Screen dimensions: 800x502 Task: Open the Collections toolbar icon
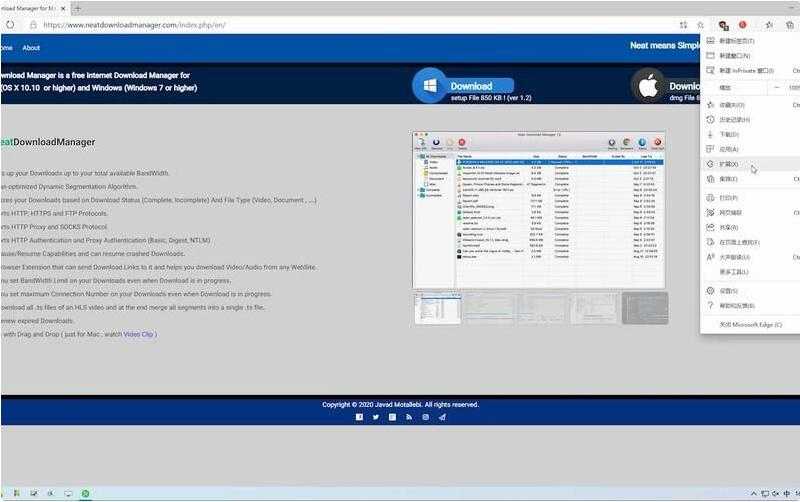[x=790, y=25]
